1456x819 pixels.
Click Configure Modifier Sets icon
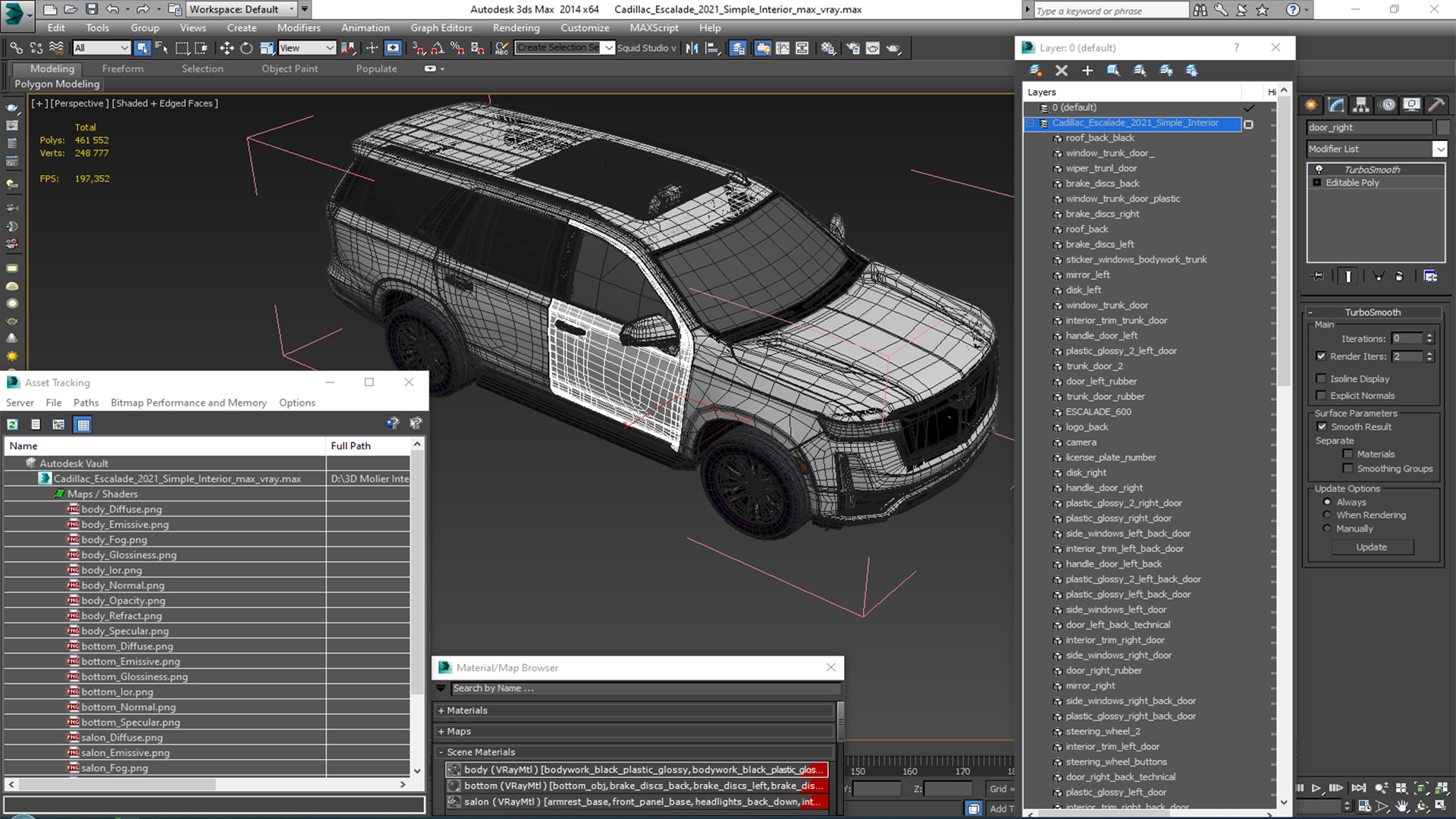(1430, 276)
